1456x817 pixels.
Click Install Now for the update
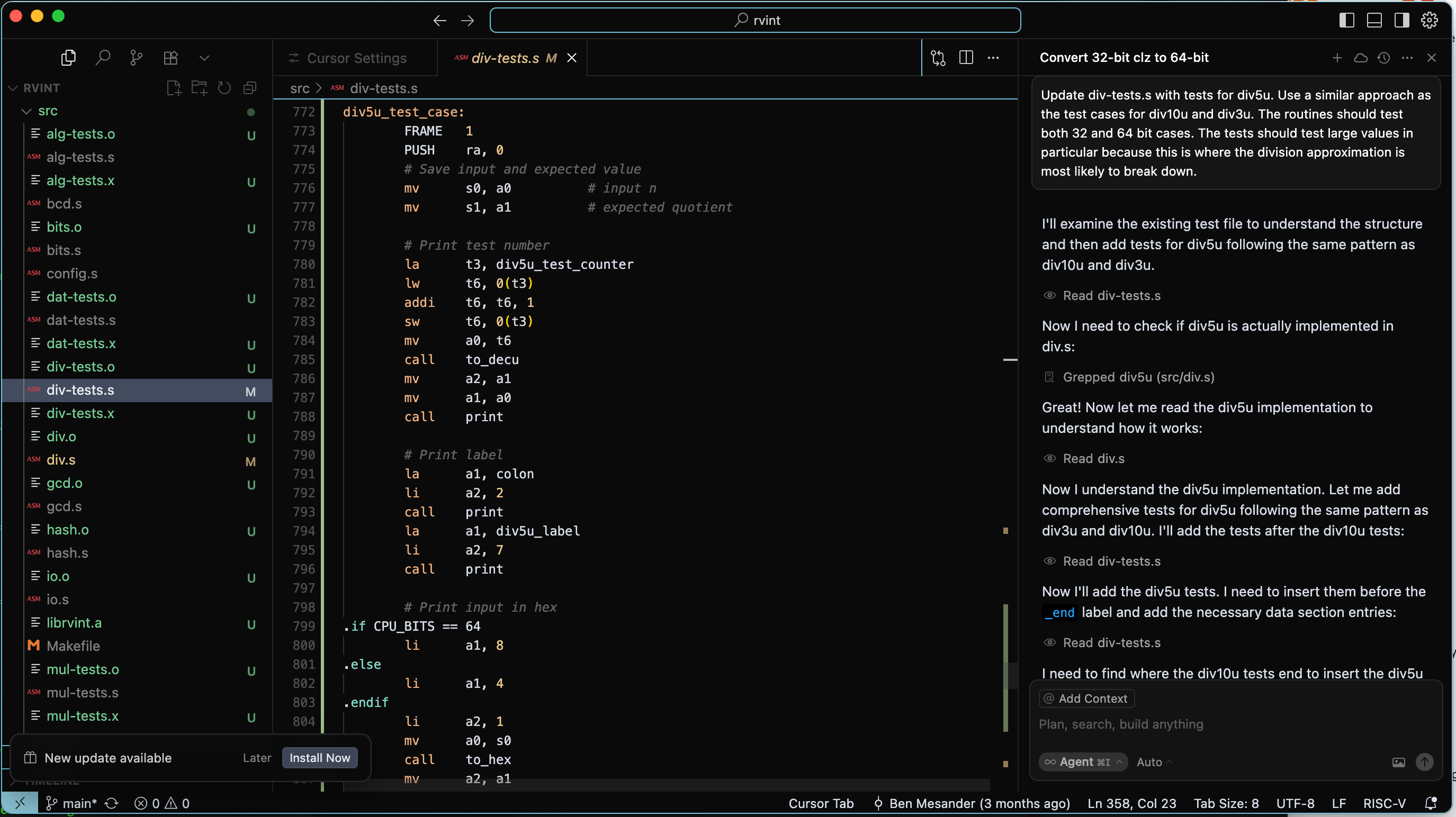(319, 758)
